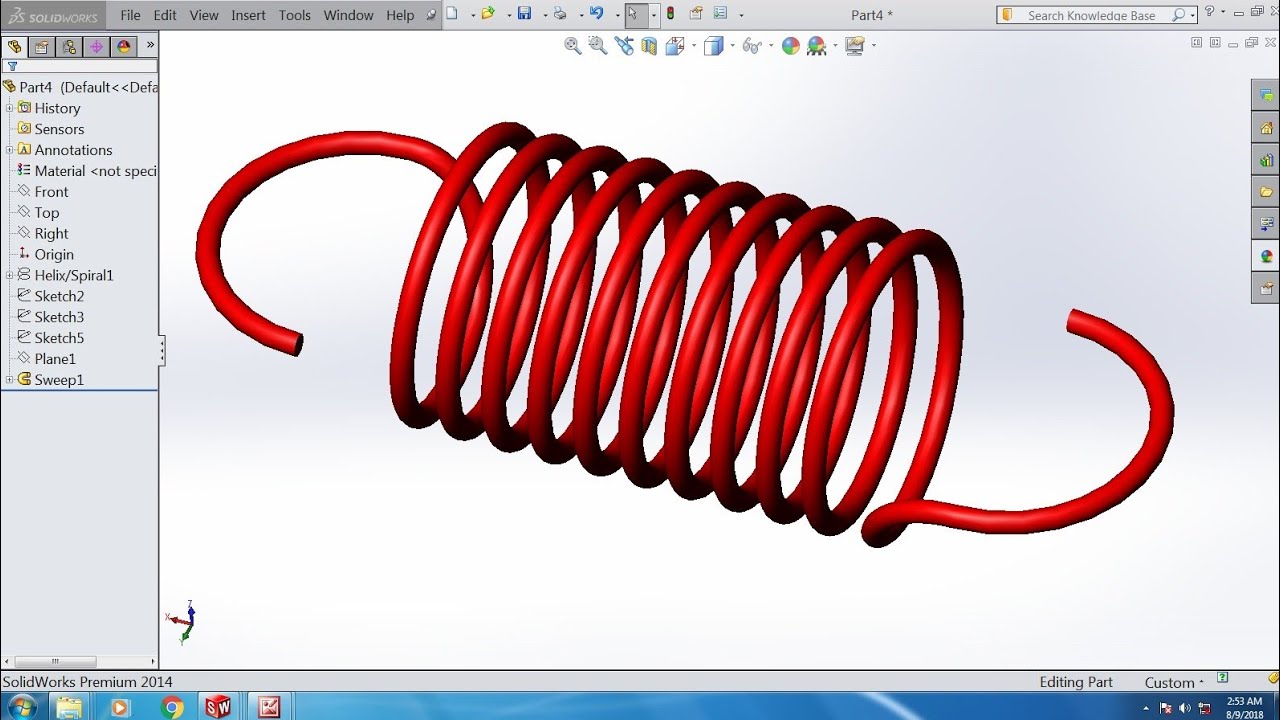The image size is (1280, 720).
Task: Toggle the Section View icon
Action: point(649,46)
